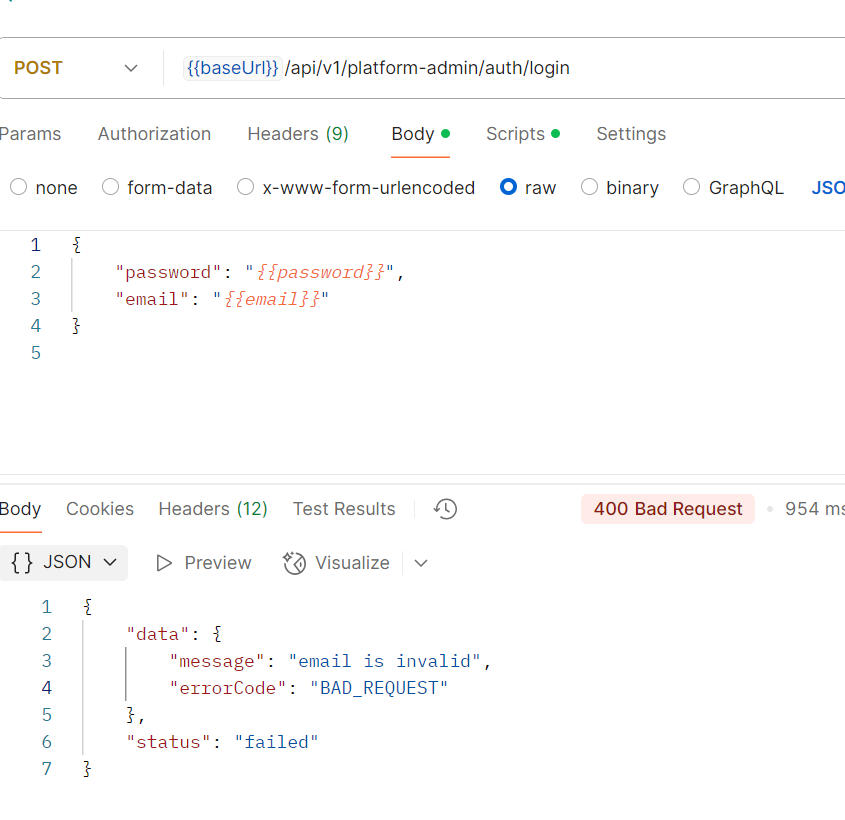845x820 pixels.
Task: Open the request Headers (9) tab
Action: [x=298, y=134]
